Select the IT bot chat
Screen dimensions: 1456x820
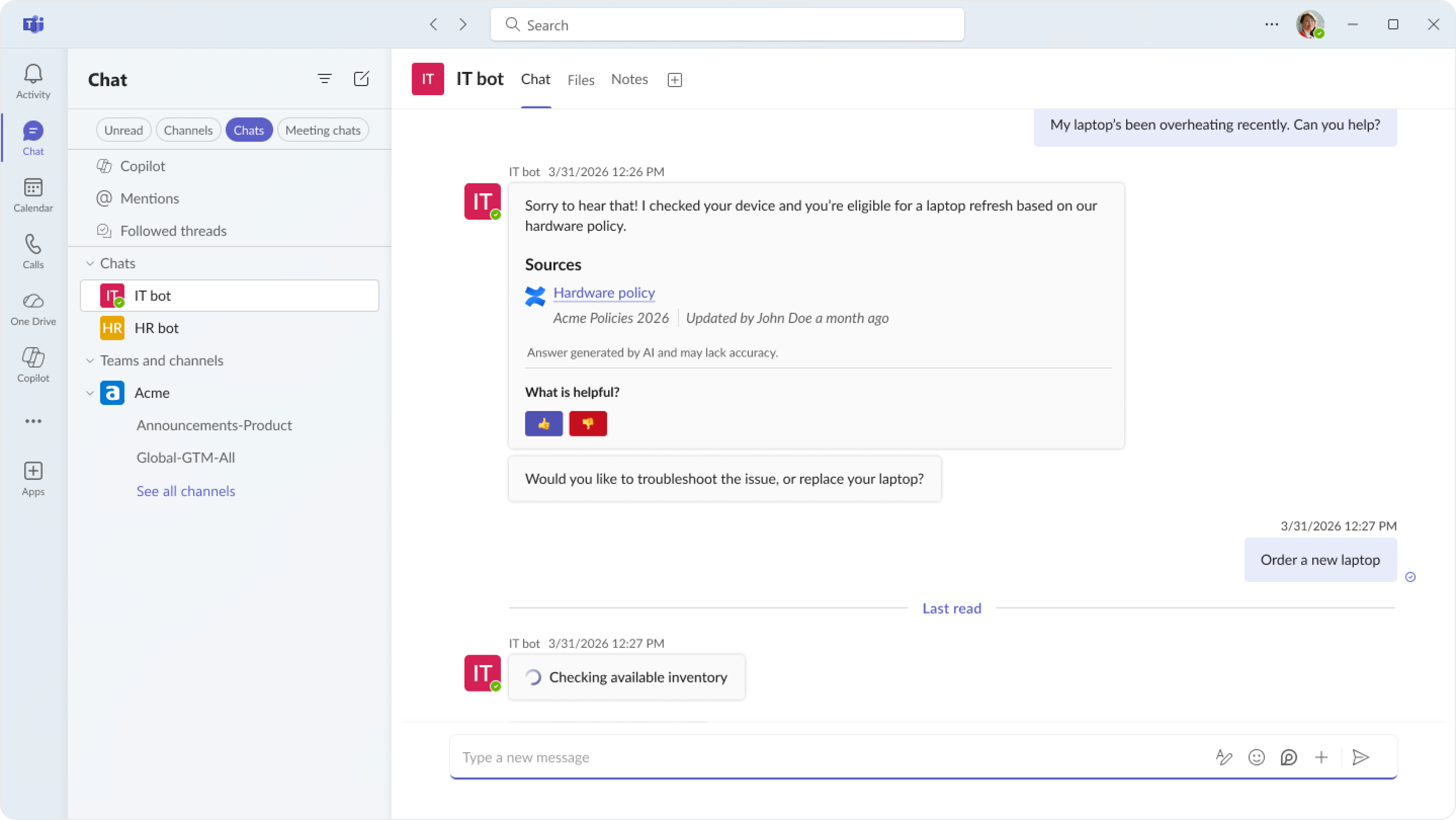tap(229, 295)
